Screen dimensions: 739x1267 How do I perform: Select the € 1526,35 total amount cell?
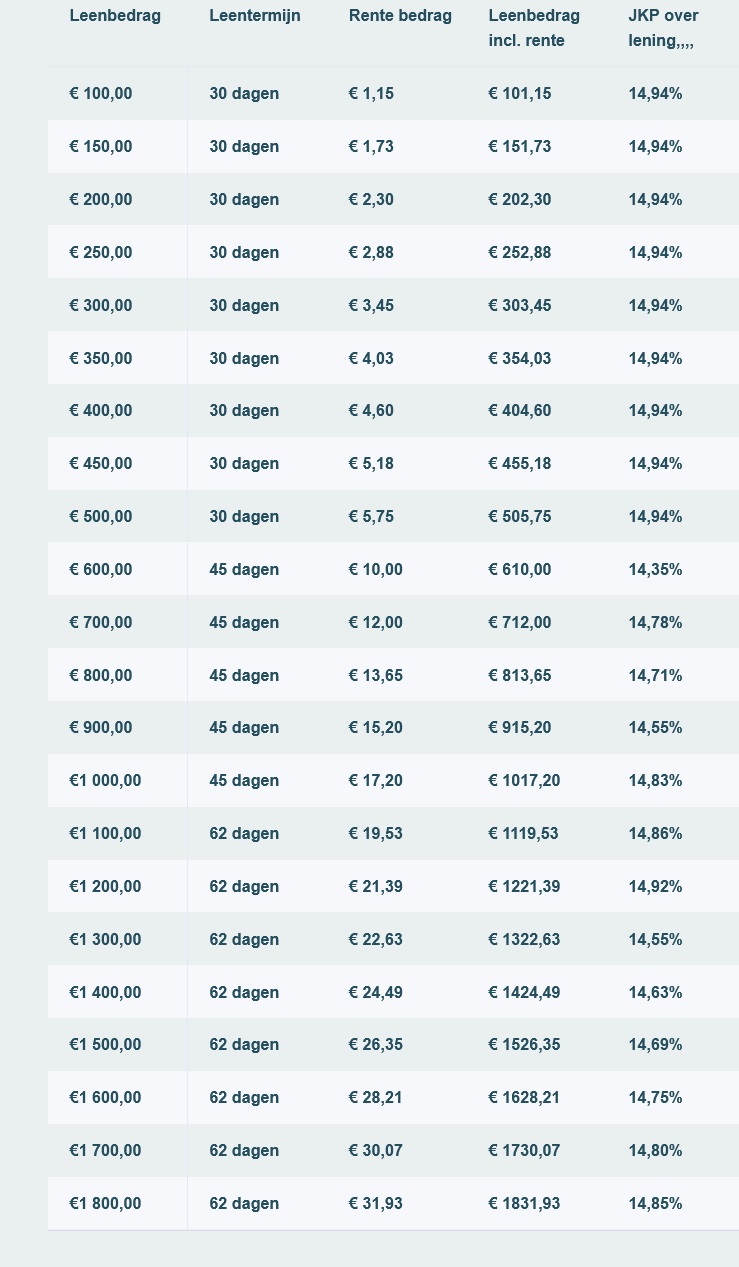[524, 1045]
